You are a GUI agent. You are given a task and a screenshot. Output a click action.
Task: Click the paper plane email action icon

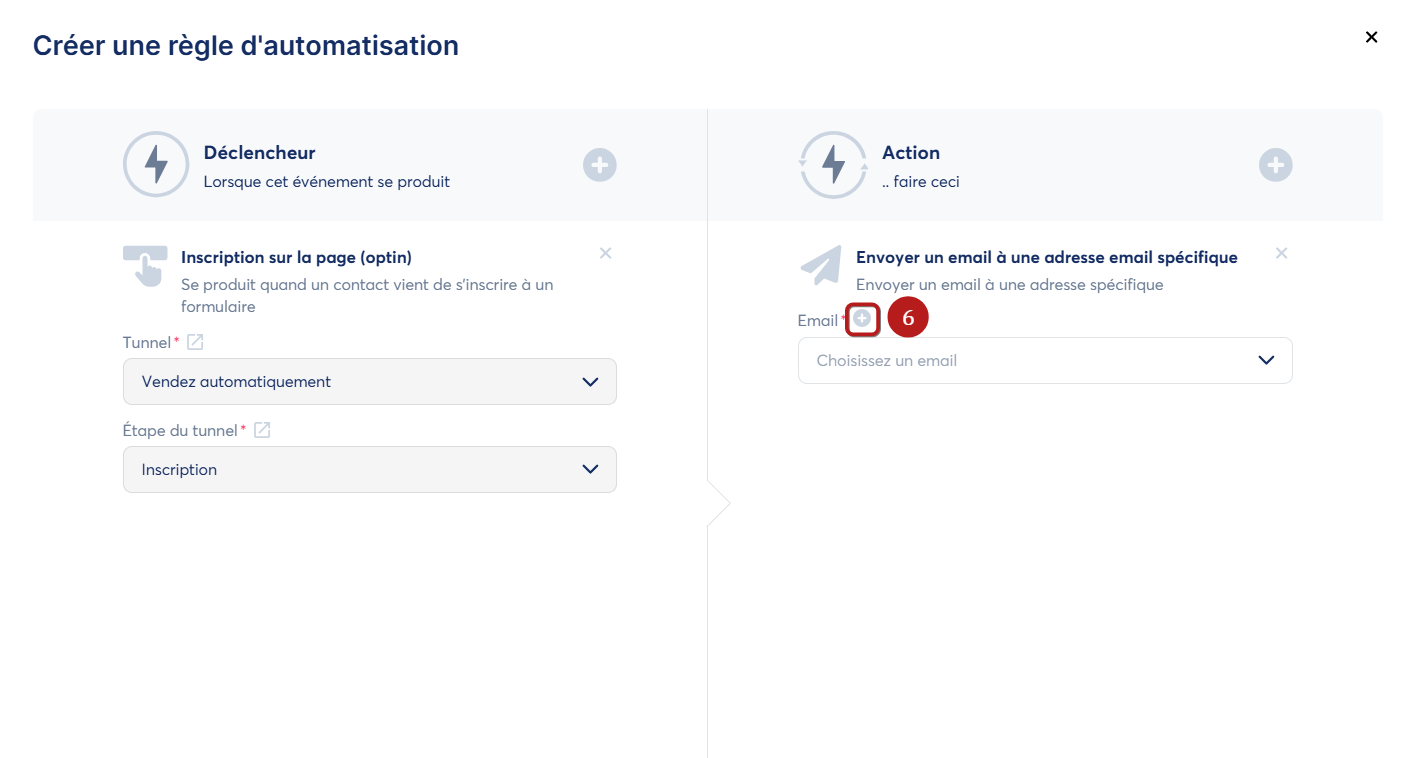[x=820, y=265]
